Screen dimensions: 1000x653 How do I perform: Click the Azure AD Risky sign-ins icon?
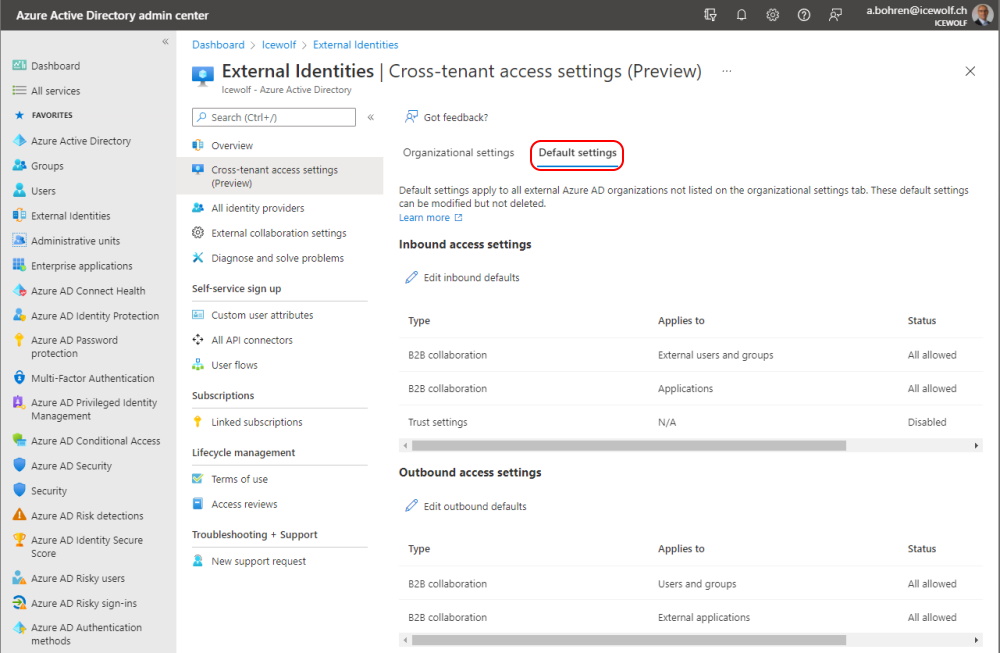coord(20,603)
